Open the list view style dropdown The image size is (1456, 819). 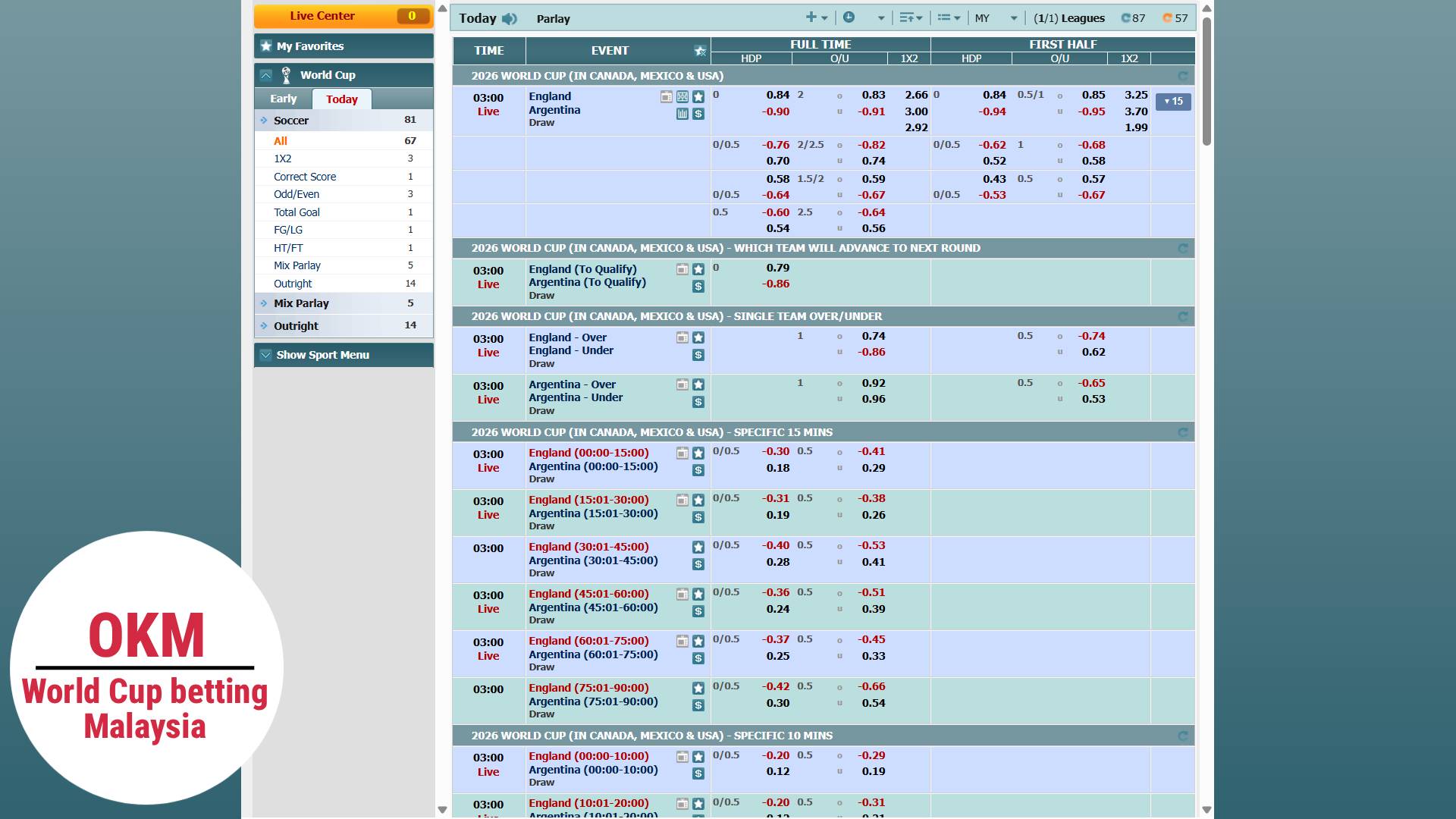pyautogui.click(x=949, y=17)
